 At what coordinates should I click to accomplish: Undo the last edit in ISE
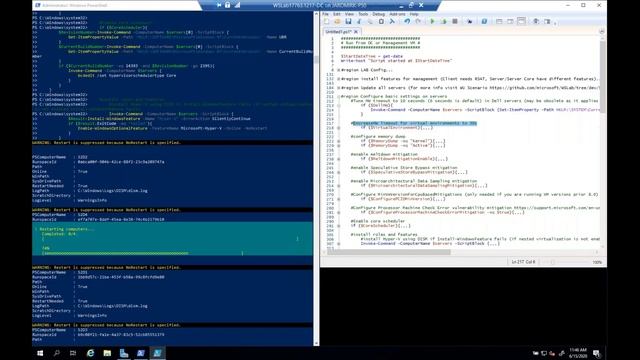(x=407, y=21)
